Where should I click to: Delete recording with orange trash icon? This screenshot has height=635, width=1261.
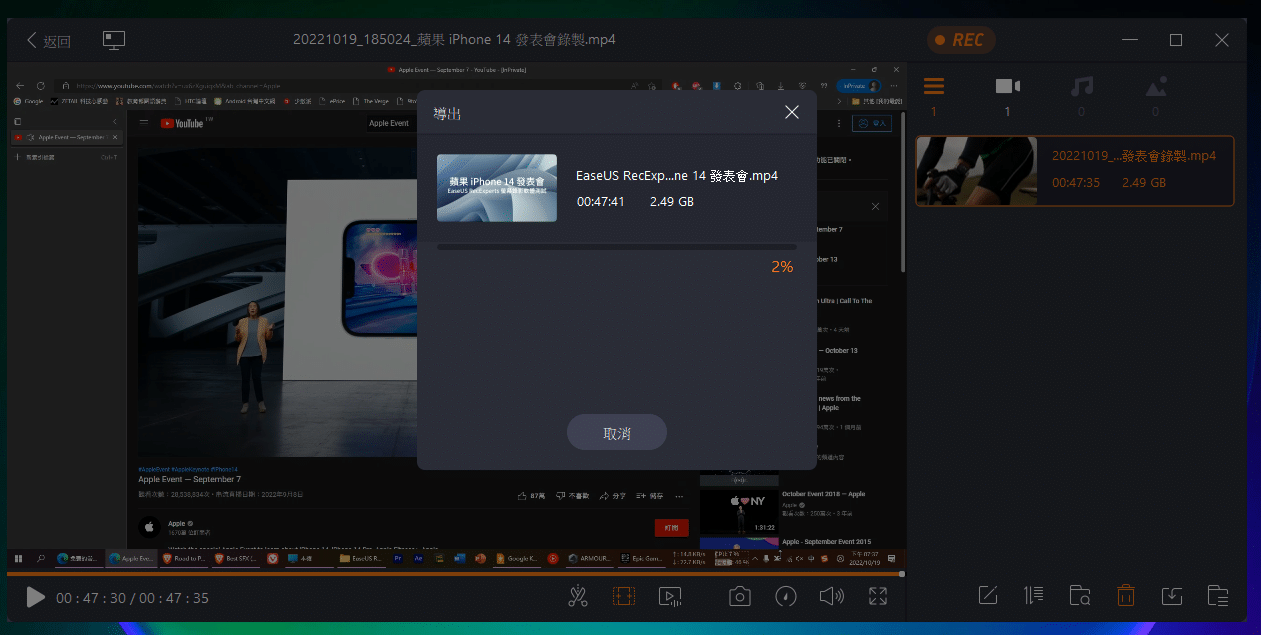[x=1126, y=596]
